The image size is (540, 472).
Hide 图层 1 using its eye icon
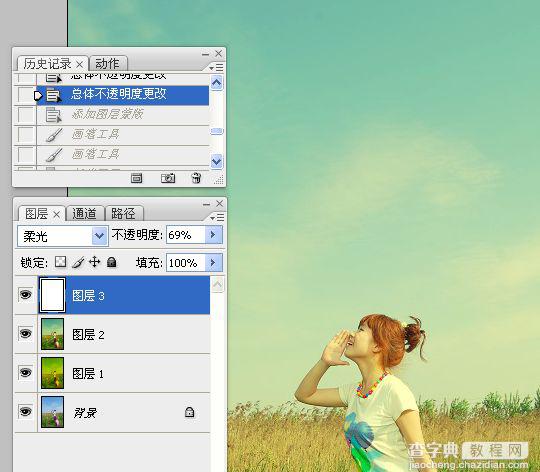point(25,372)
